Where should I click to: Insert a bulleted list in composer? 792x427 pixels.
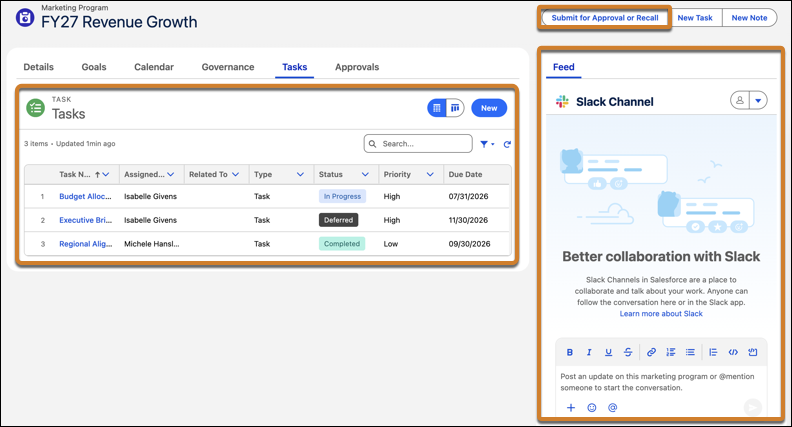tap(690, 352)
